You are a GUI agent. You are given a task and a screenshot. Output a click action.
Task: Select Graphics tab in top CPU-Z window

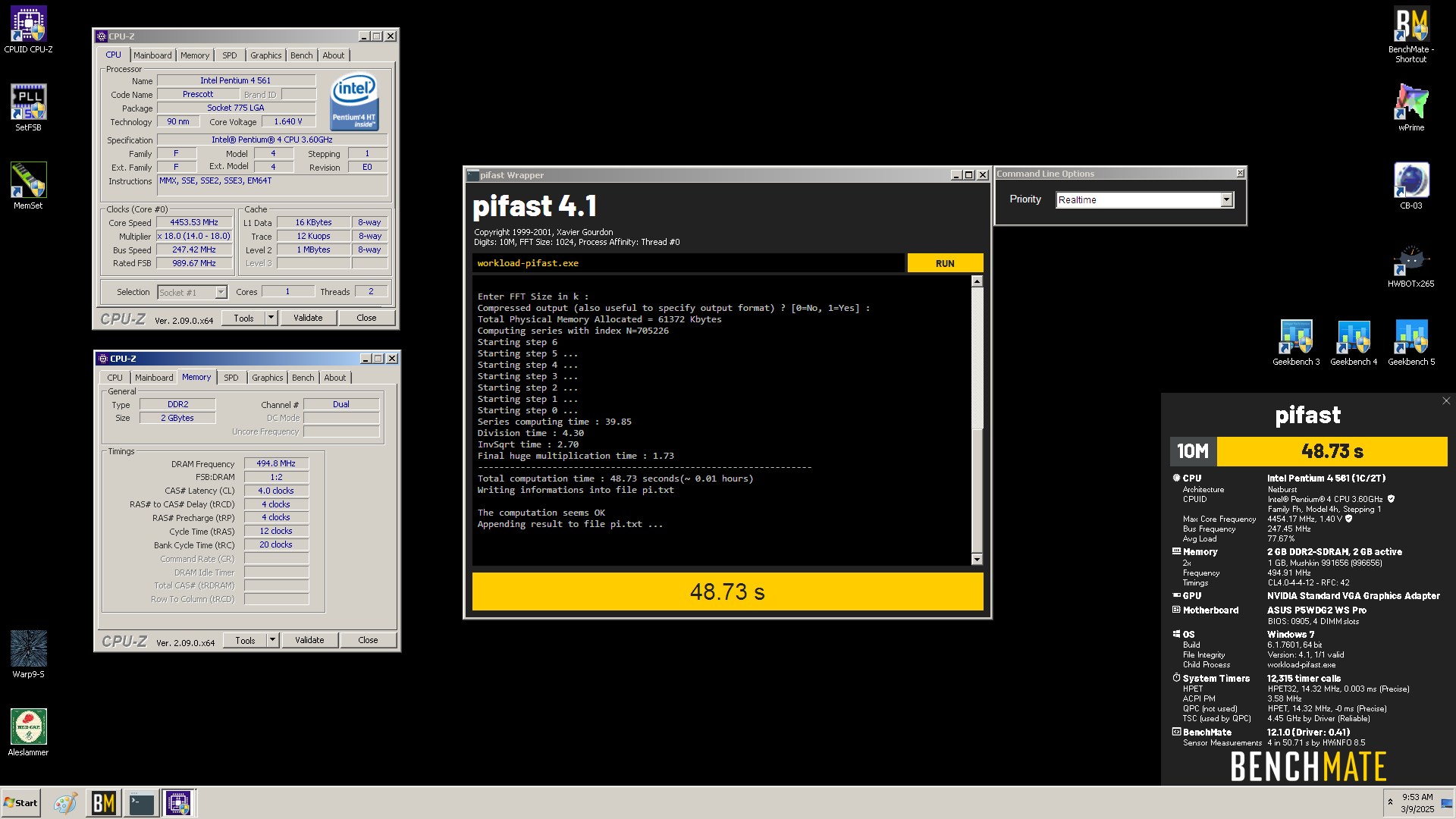pos(266,55)
